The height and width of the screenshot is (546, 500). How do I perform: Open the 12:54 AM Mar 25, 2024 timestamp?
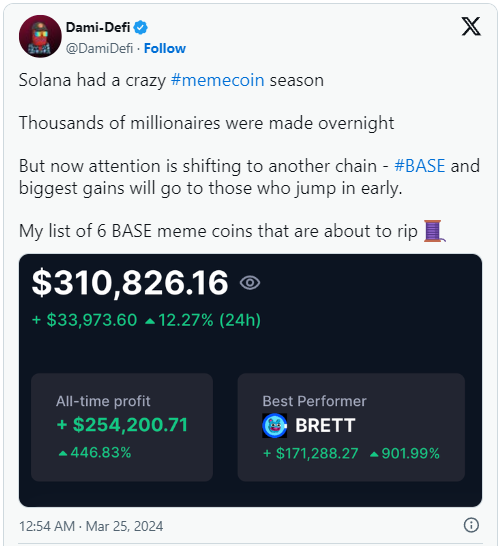91,526
